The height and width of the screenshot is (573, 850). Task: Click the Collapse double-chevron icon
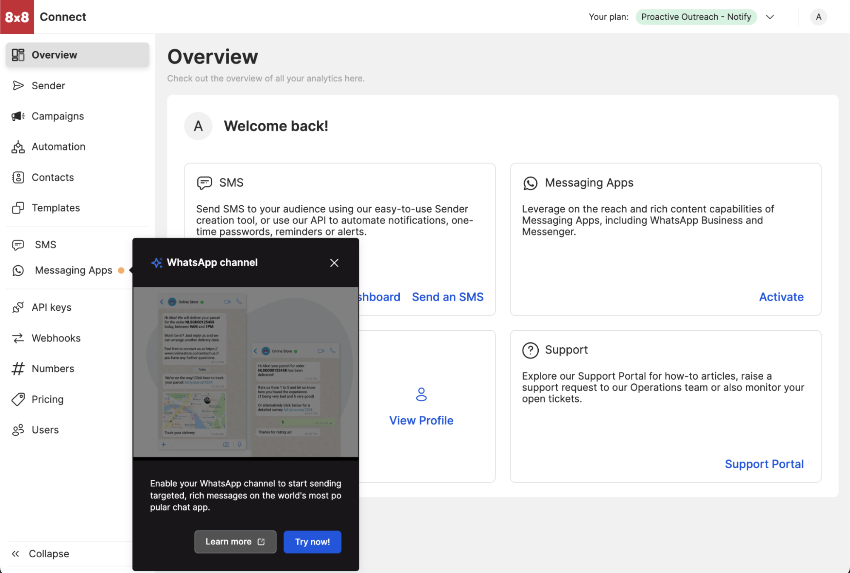click(16, 553)
